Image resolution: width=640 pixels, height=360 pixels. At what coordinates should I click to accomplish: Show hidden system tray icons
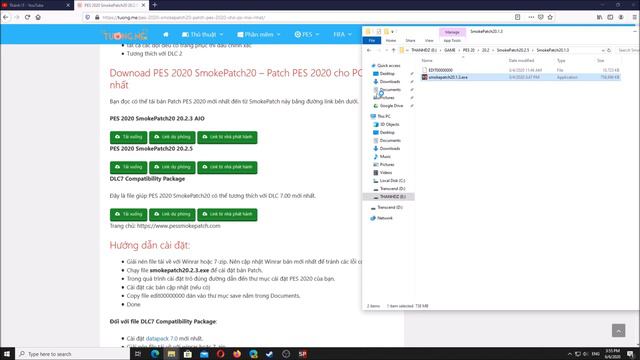point(570,354)
